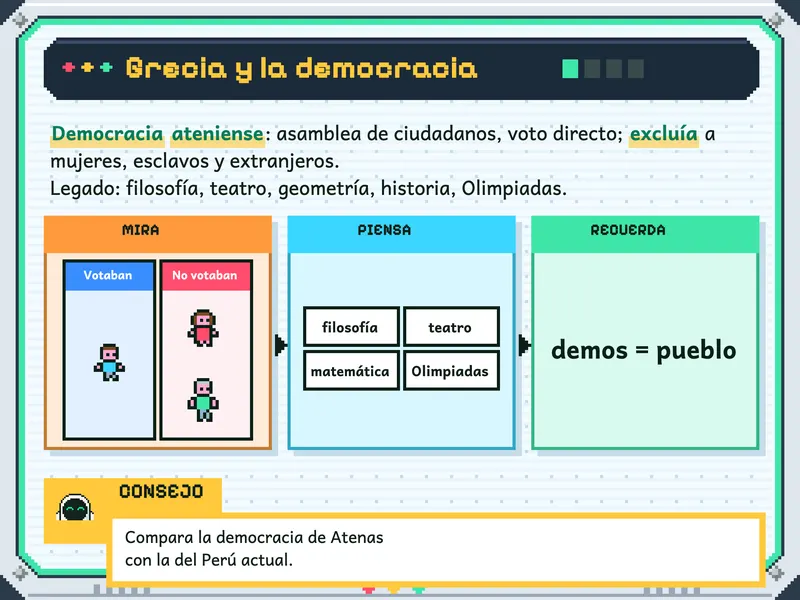The height and width of the screenshot is (600, 800).
Task: Click the line starting with 'Legado: filosofía'
Action: pos(308,189)
